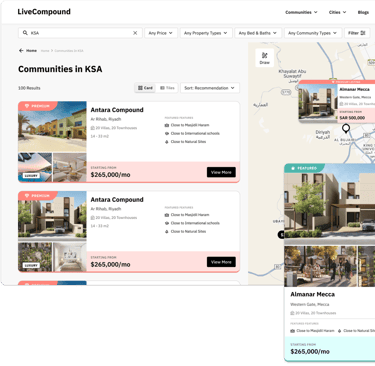Open the Any Price dropdown
Screen dimensions: 375x366
pyautogui.click(x=161, y=33)
